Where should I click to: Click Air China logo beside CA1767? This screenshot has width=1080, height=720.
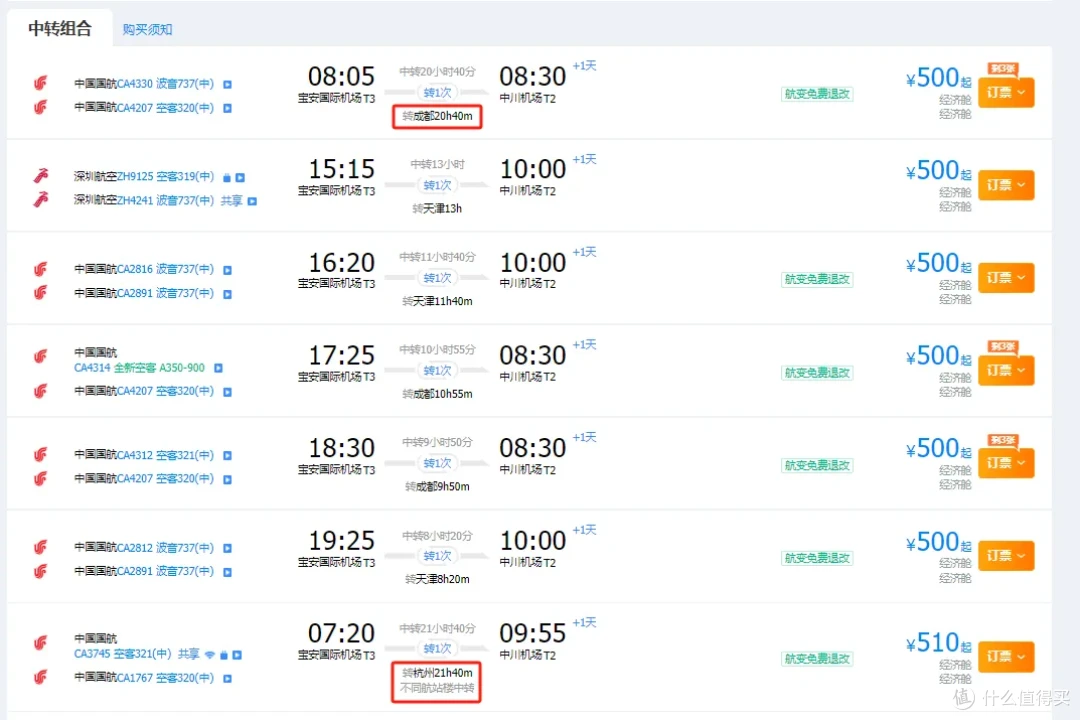click(41, 677)
